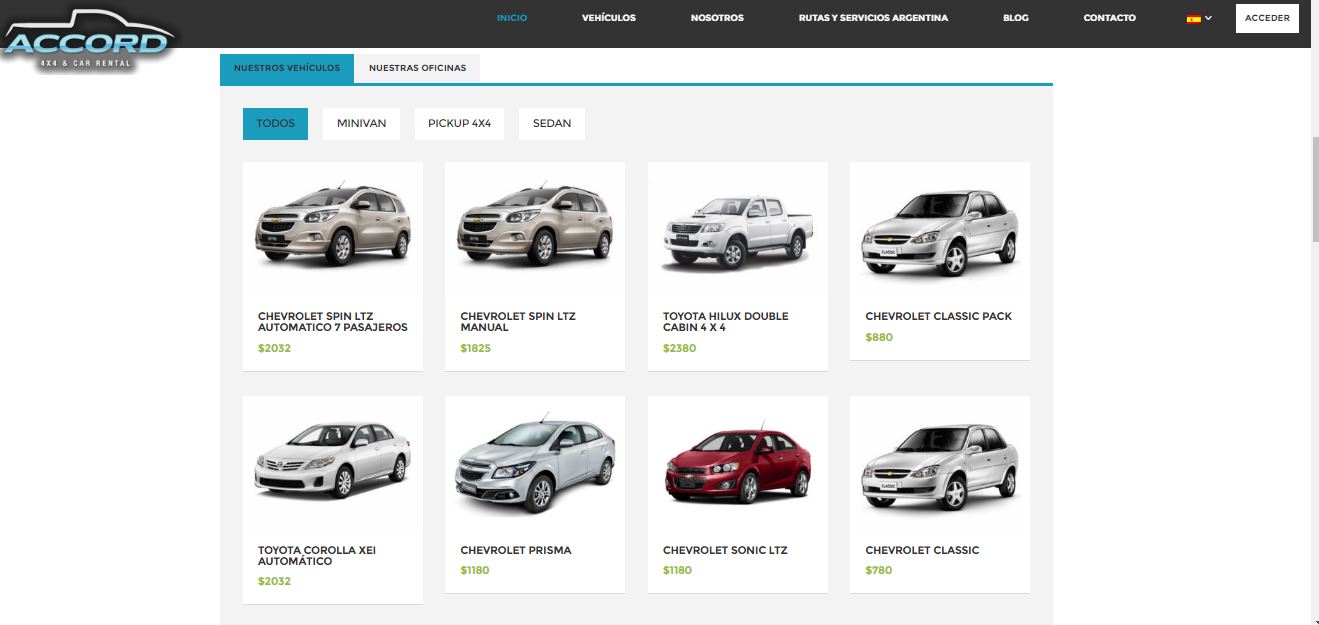Open the language selector chevron
This screenshot has width=1319, height=625.
pyautogui.click(x=1207, y=17)
